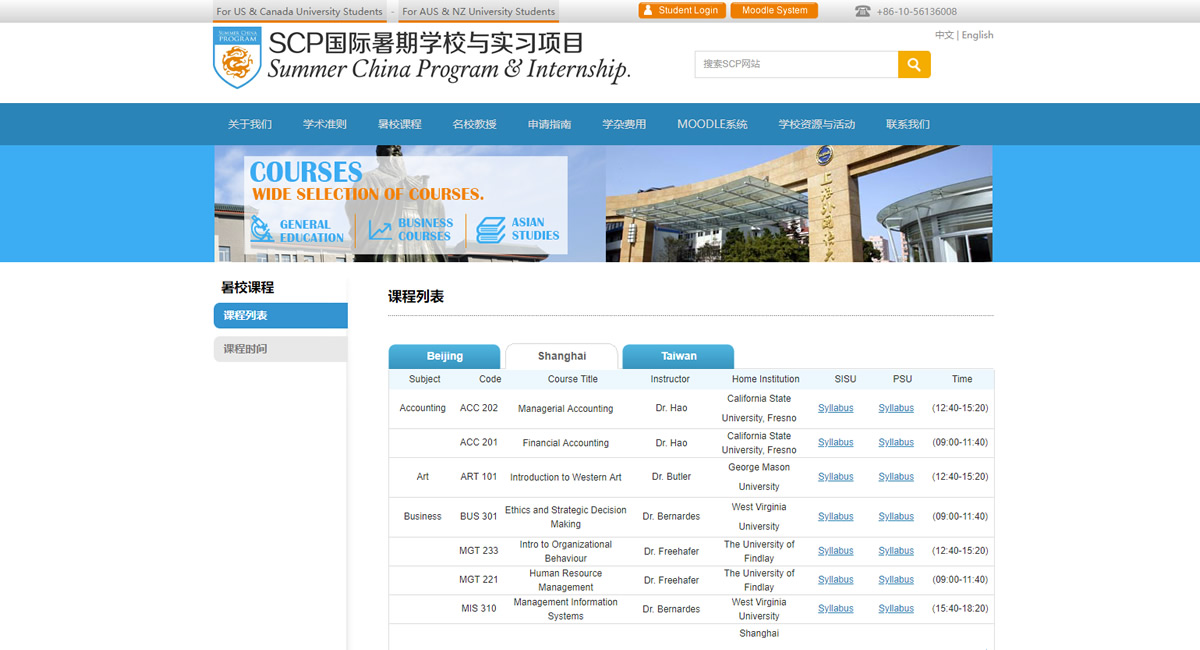Click the telephone icon beside phone number
Image resolution: width=1200 pixels, height=650 pixels.
(862, 12)
